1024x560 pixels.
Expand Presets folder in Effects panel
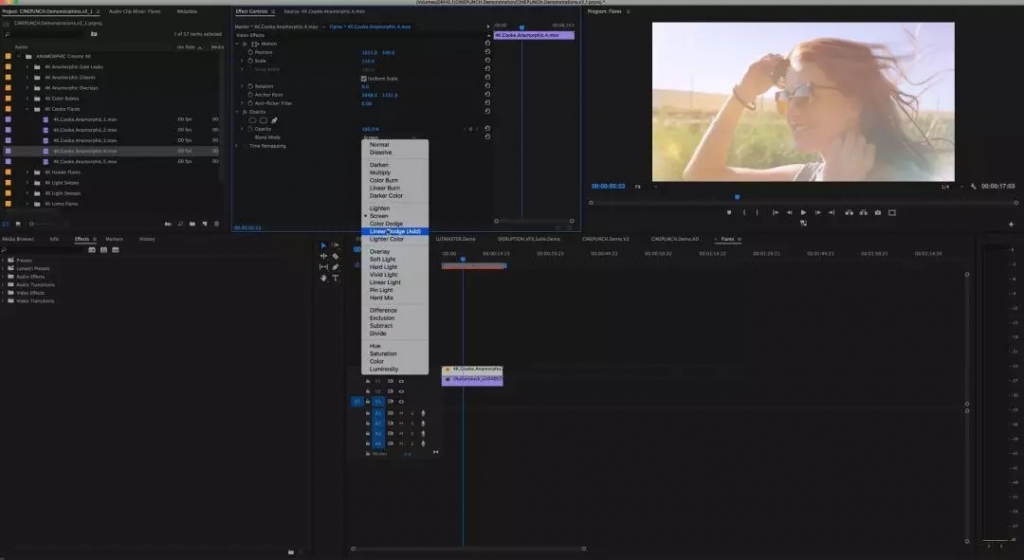[x=3, y=260]
